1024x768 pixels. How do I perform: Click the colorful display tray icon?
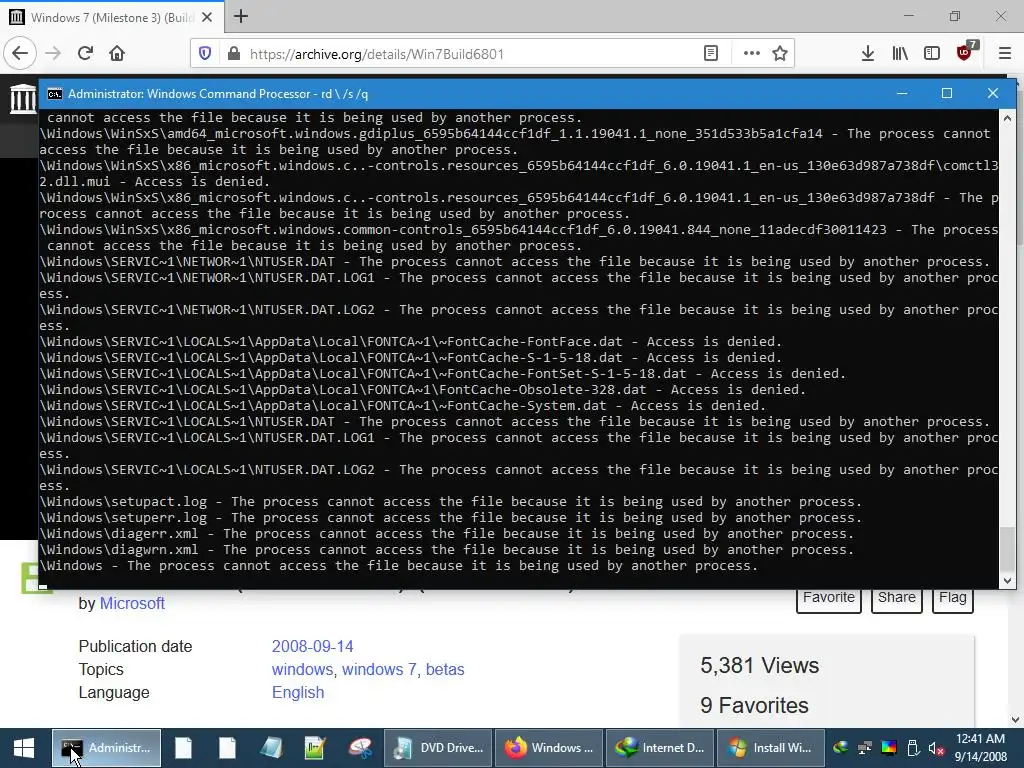pyautogui.click(x=889, y=748)
